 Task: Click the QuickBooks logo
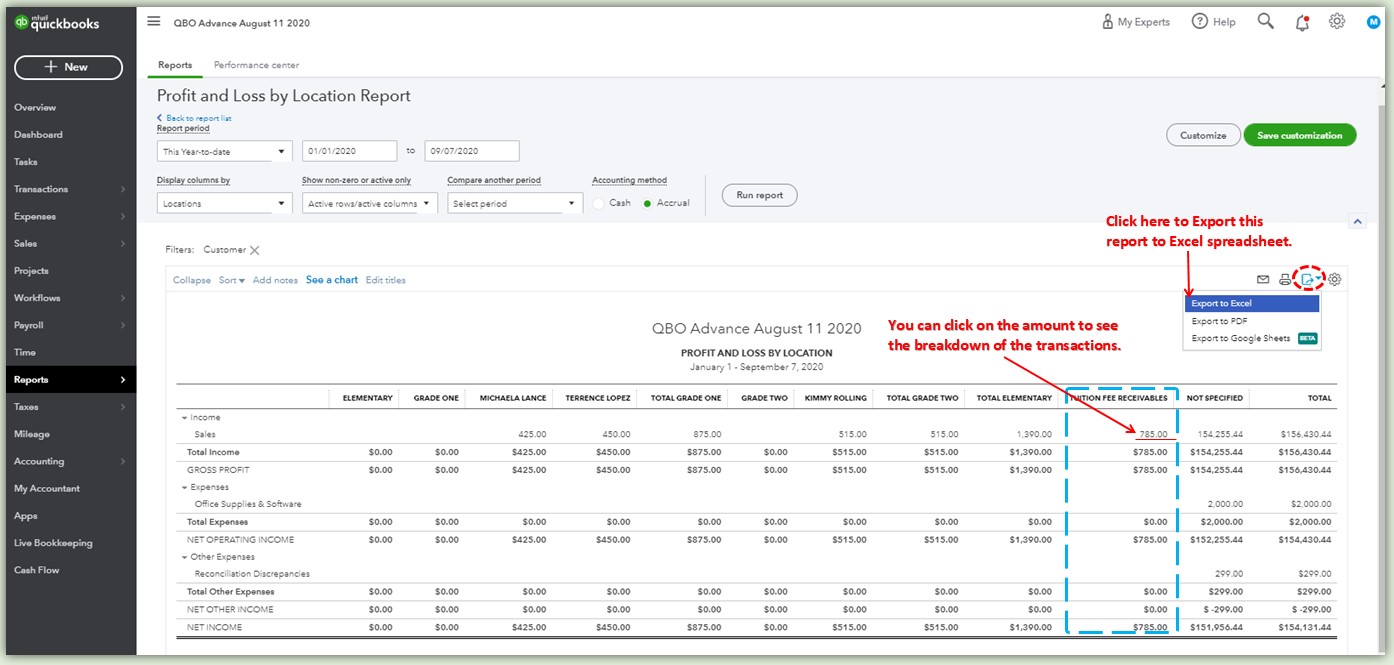(x=57, y=24)
